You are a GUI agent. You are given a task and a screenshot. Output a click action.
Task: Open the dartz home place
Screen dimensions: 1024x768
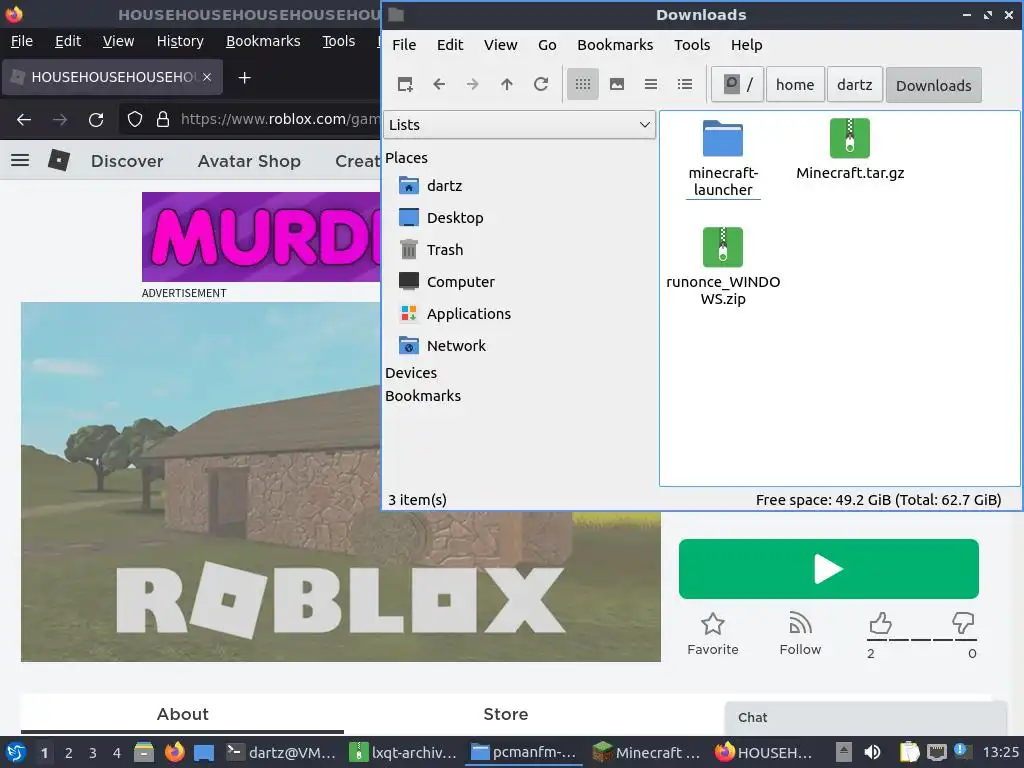click(444, 186)
